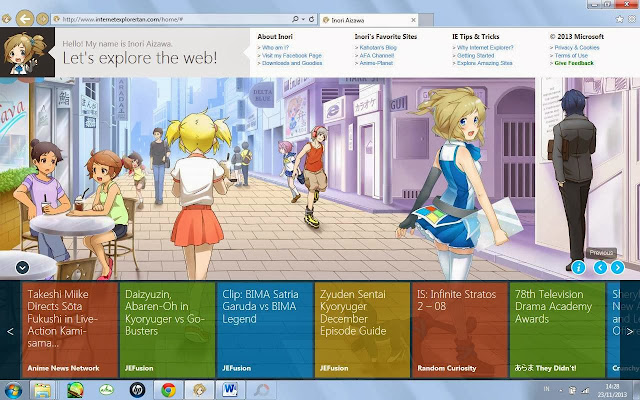Switch to Microsoft Word in the taskbar

coord(230,390)
